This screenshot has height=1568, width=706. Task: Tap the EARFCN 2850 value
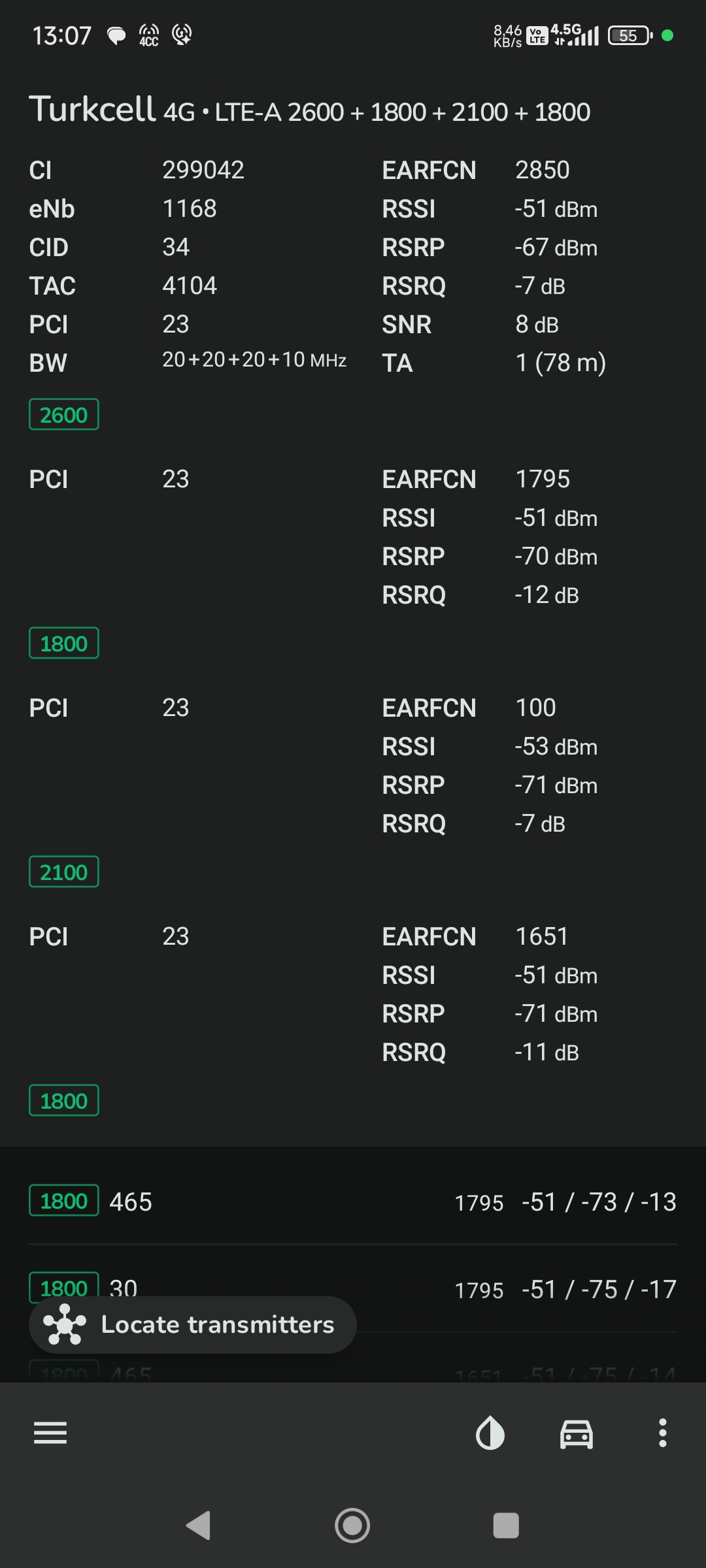[543, 170]
